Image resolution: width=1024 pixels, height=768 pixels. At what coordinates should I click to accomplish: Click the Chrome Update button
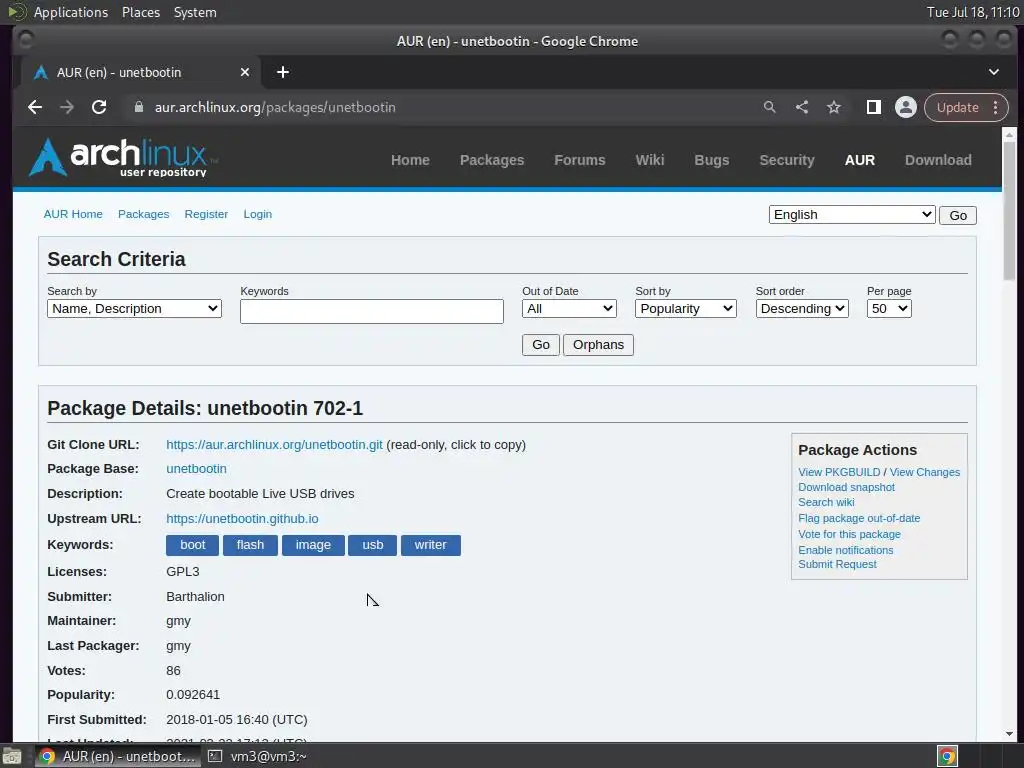coord(957,107)
